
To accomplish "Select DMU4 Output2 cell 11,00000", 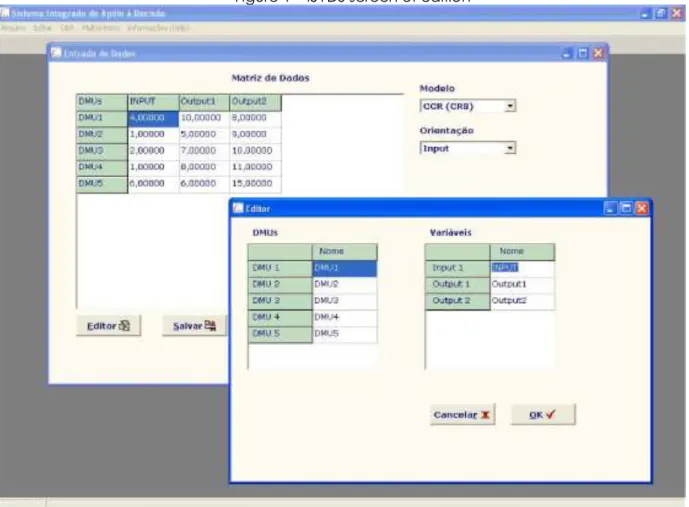I will tap(255, 167).
